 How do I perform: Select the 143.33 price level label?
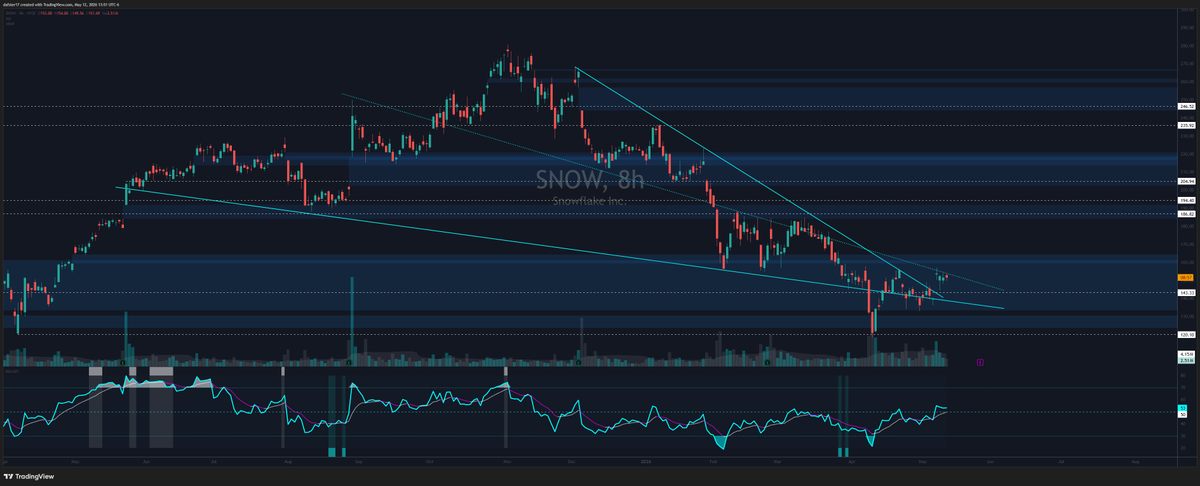tap(1188, 293)
